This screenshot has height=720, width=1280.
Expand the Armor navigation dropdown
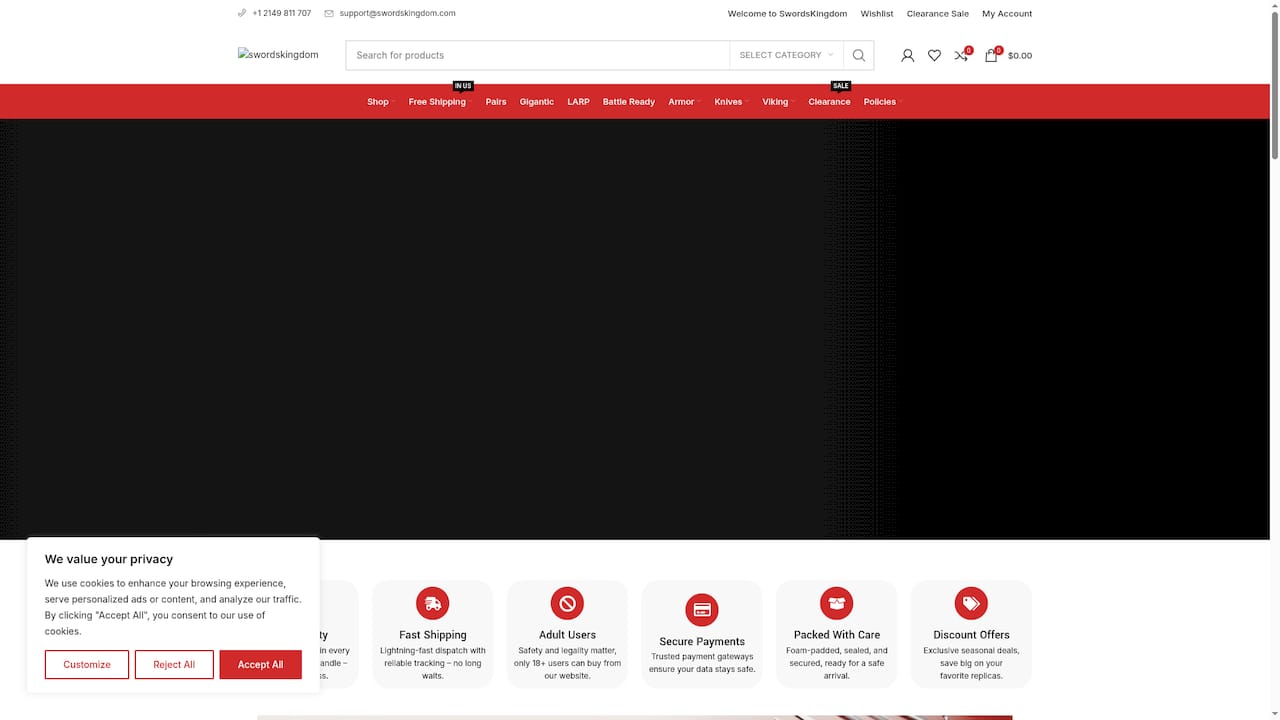(x=682, y=102)
